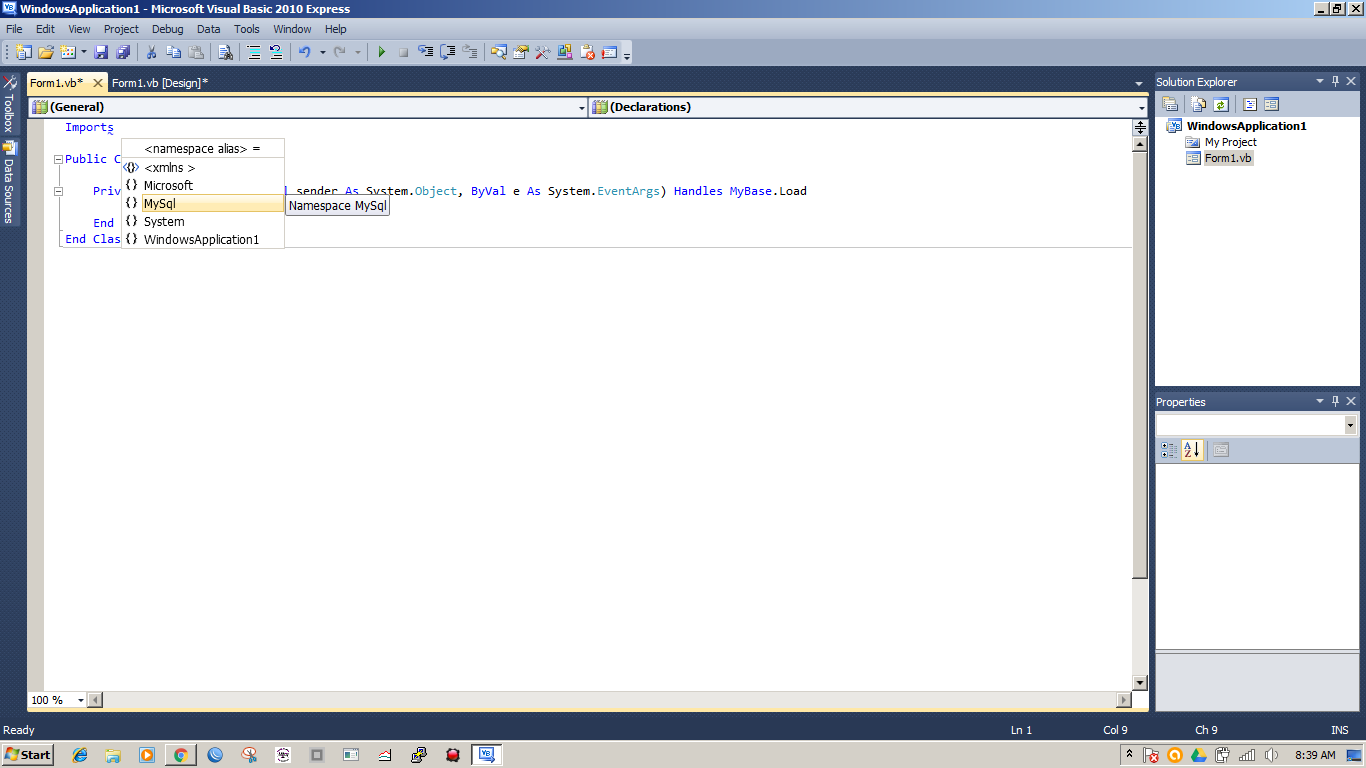Click the Add New Item toolbar icon

(x=68, y=52)
